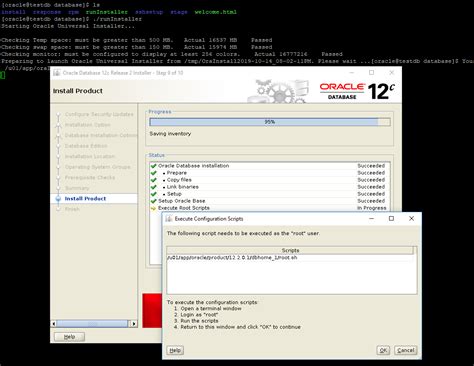
Task: Click Saving inventory progress text
Action: pos(170,134)
